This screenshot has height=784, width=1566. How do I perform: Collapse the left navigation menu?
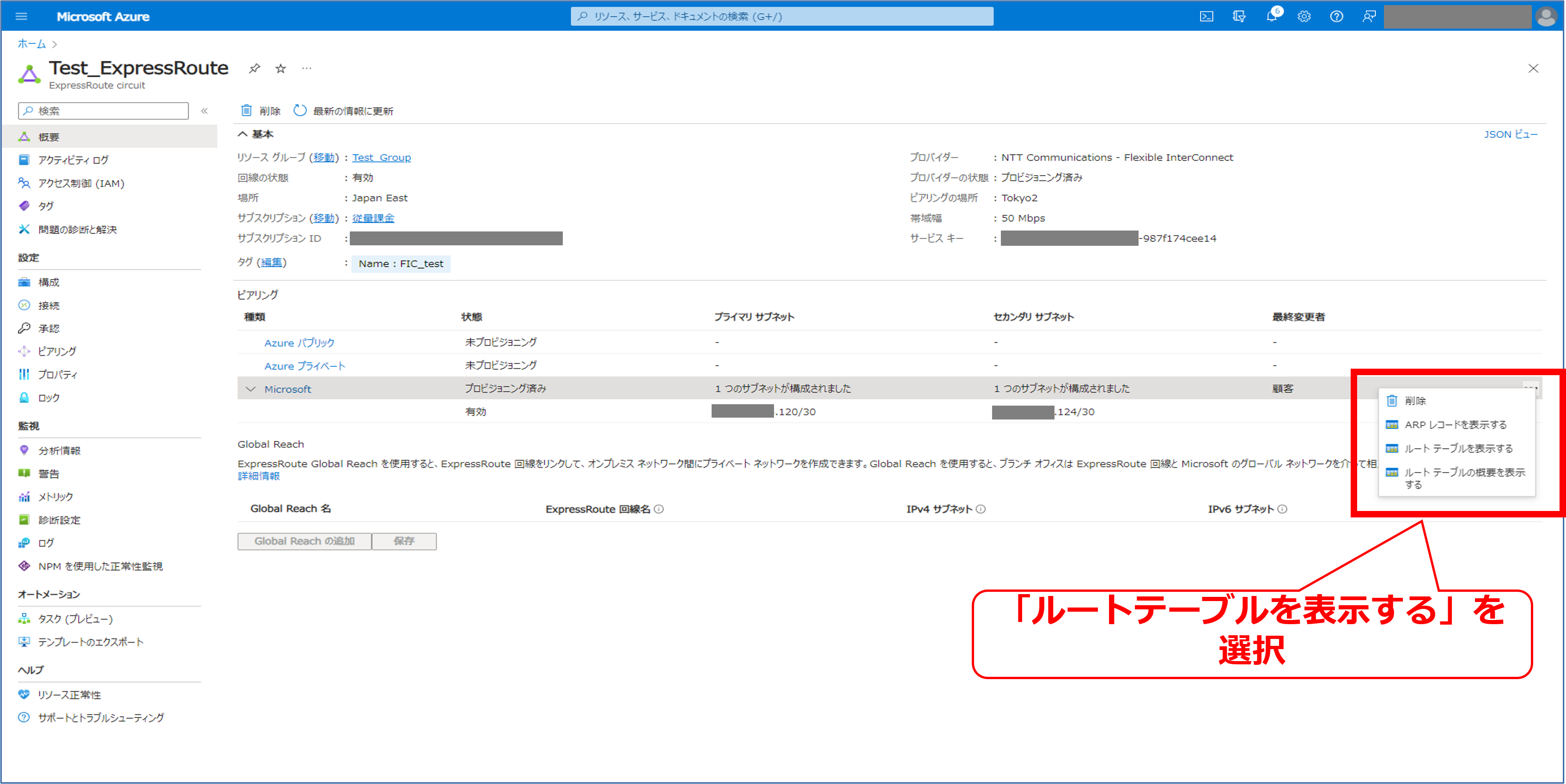[x=205, y=110]
